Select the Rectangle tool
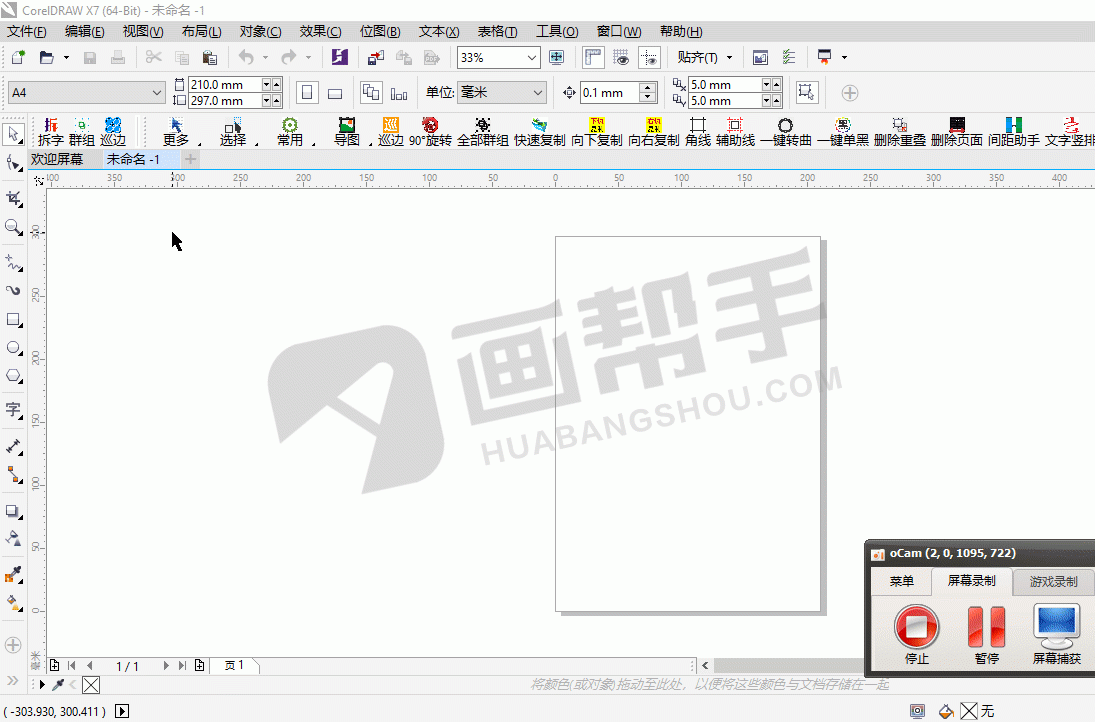Screen dimensions: 1095x722 point(13,320)
